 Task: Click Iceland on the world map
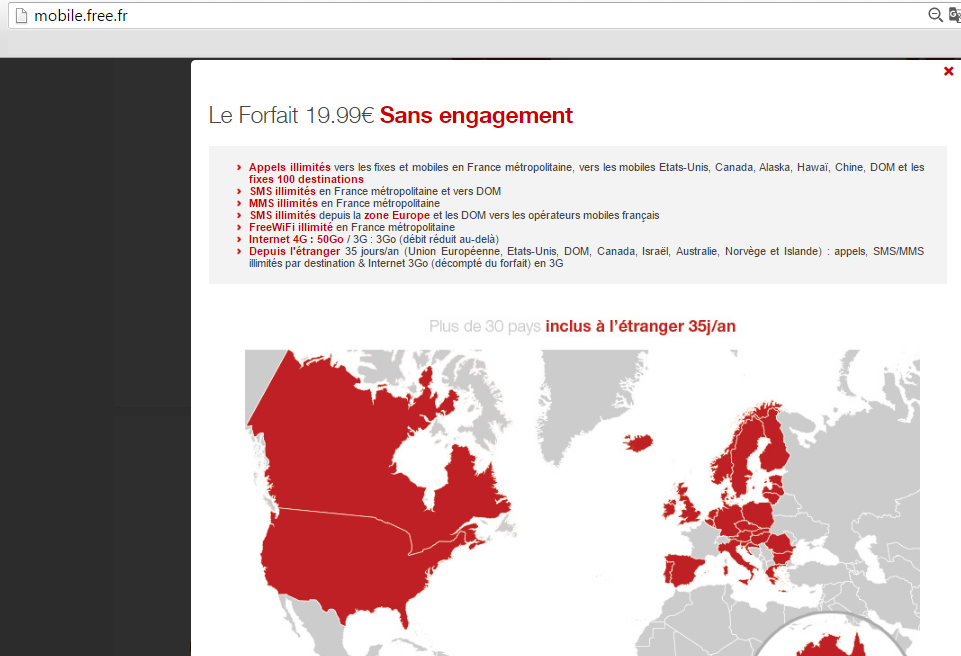click(638, 442)
